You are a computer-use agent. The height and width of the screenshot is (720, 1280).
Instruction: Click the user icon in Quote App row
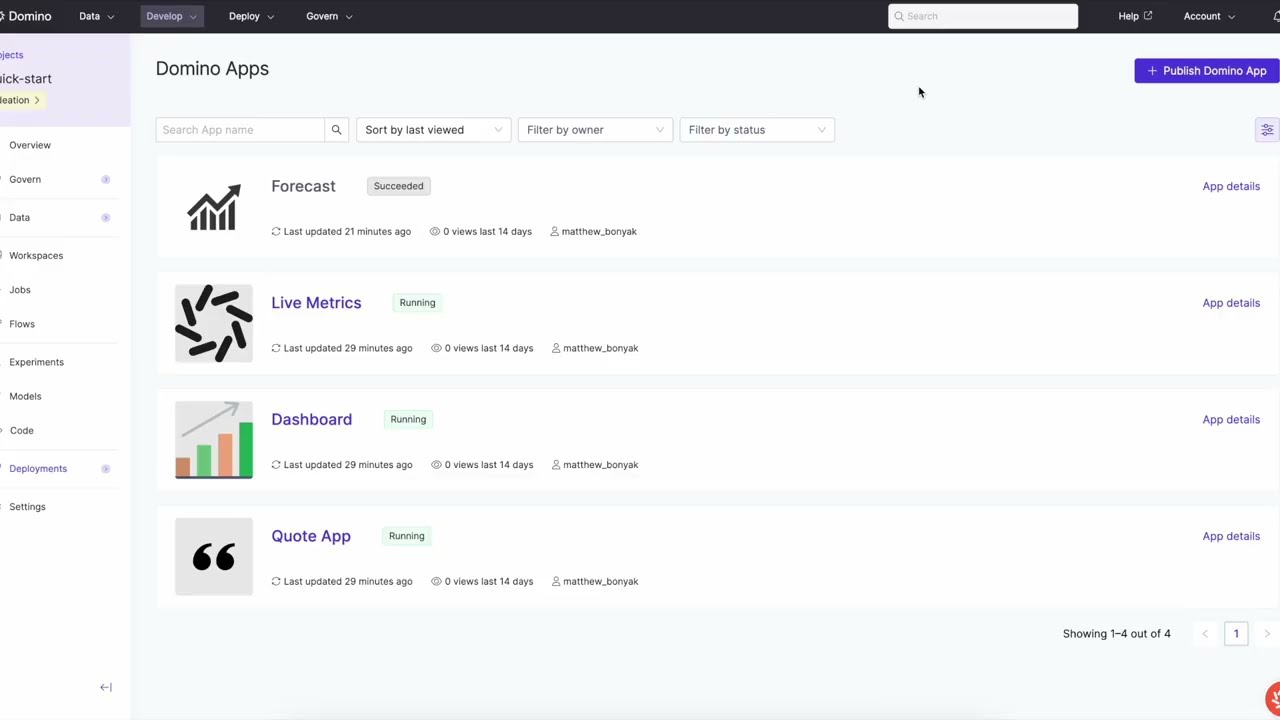pos(556,581)
